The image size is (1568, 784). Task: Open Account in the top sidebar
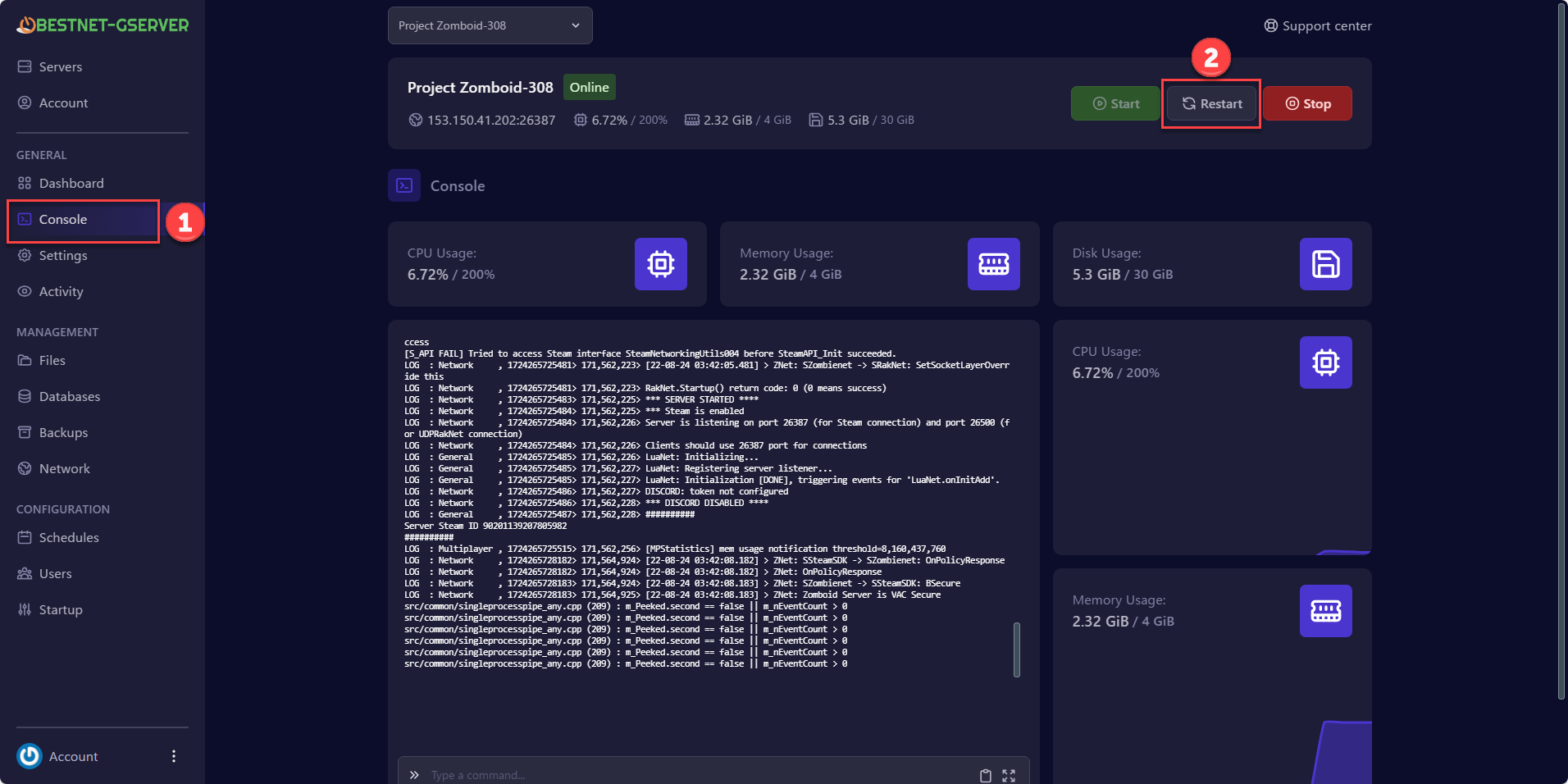coord(63,103)
